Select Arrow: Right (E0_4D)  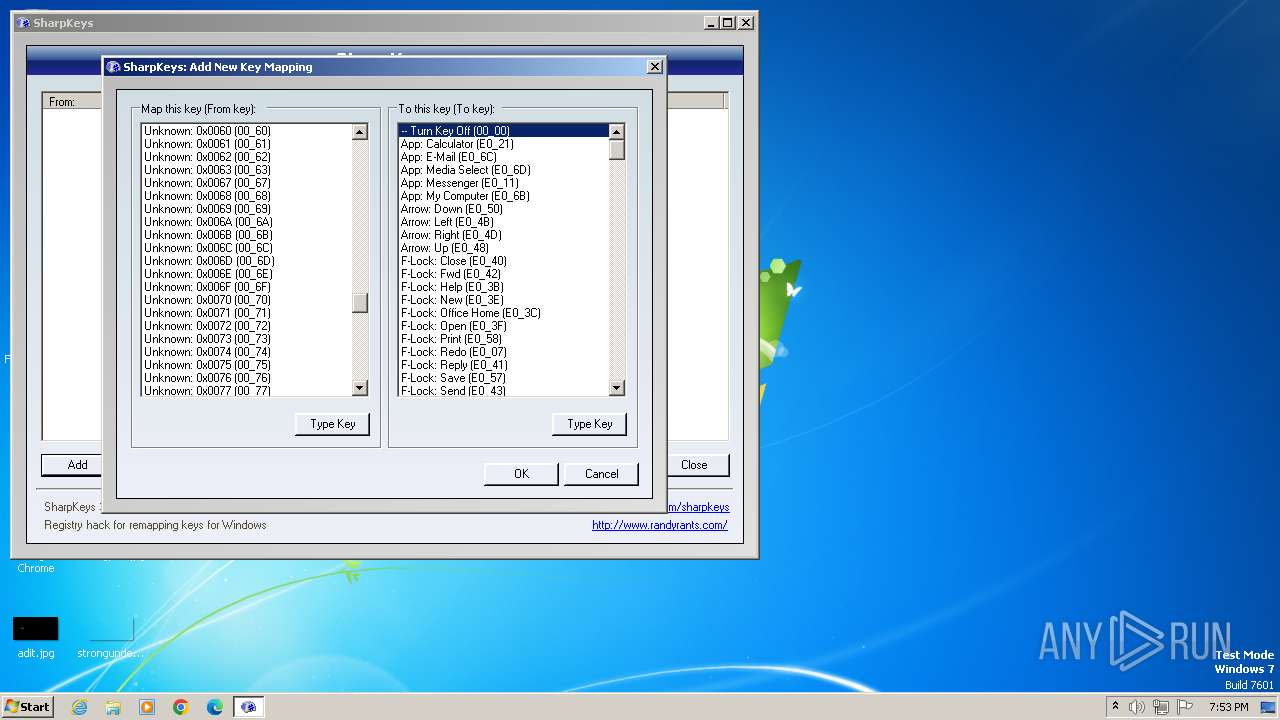503,235
